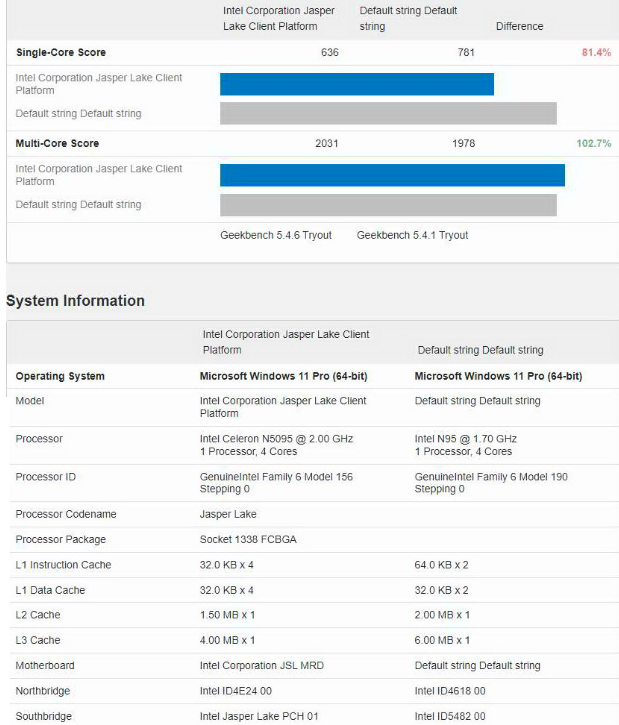Screen dimensions: 619x725
Task: Click the single-core score 636 value
Action: click(330, 52)
